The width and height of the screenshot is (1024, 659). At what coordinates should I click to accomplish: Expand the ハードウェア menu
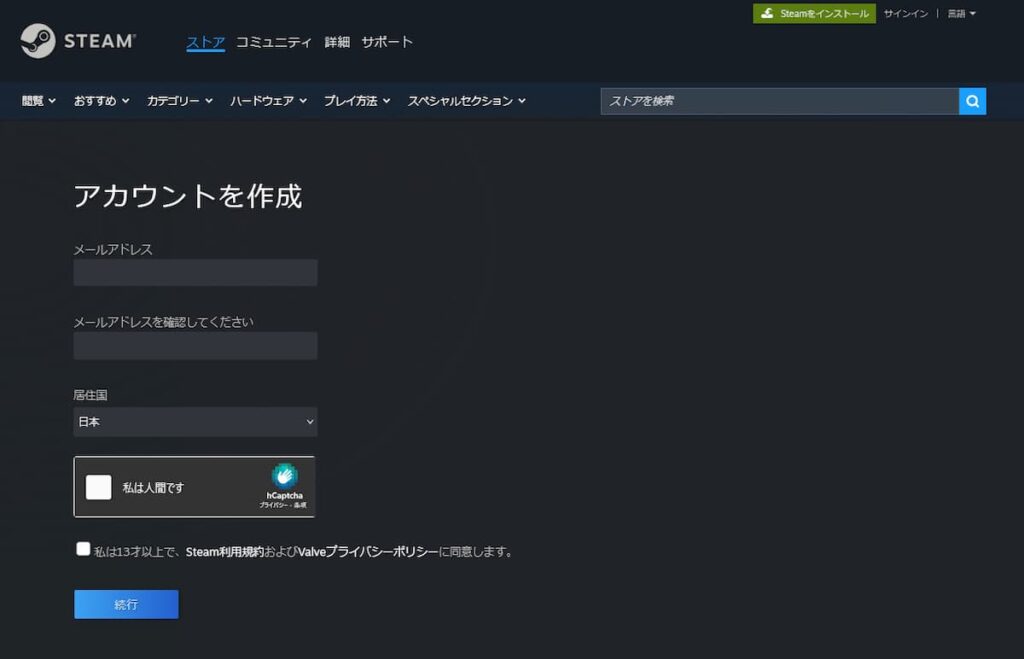click(268, 101)
